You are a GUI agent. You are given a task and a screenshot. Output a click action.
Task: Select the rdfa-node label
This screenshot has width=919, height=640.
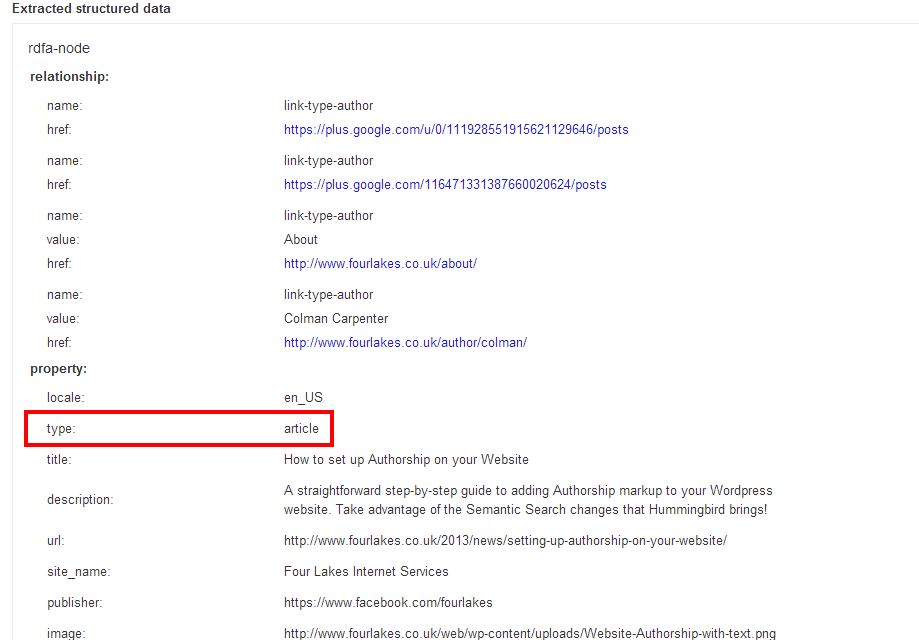point(59,48)
